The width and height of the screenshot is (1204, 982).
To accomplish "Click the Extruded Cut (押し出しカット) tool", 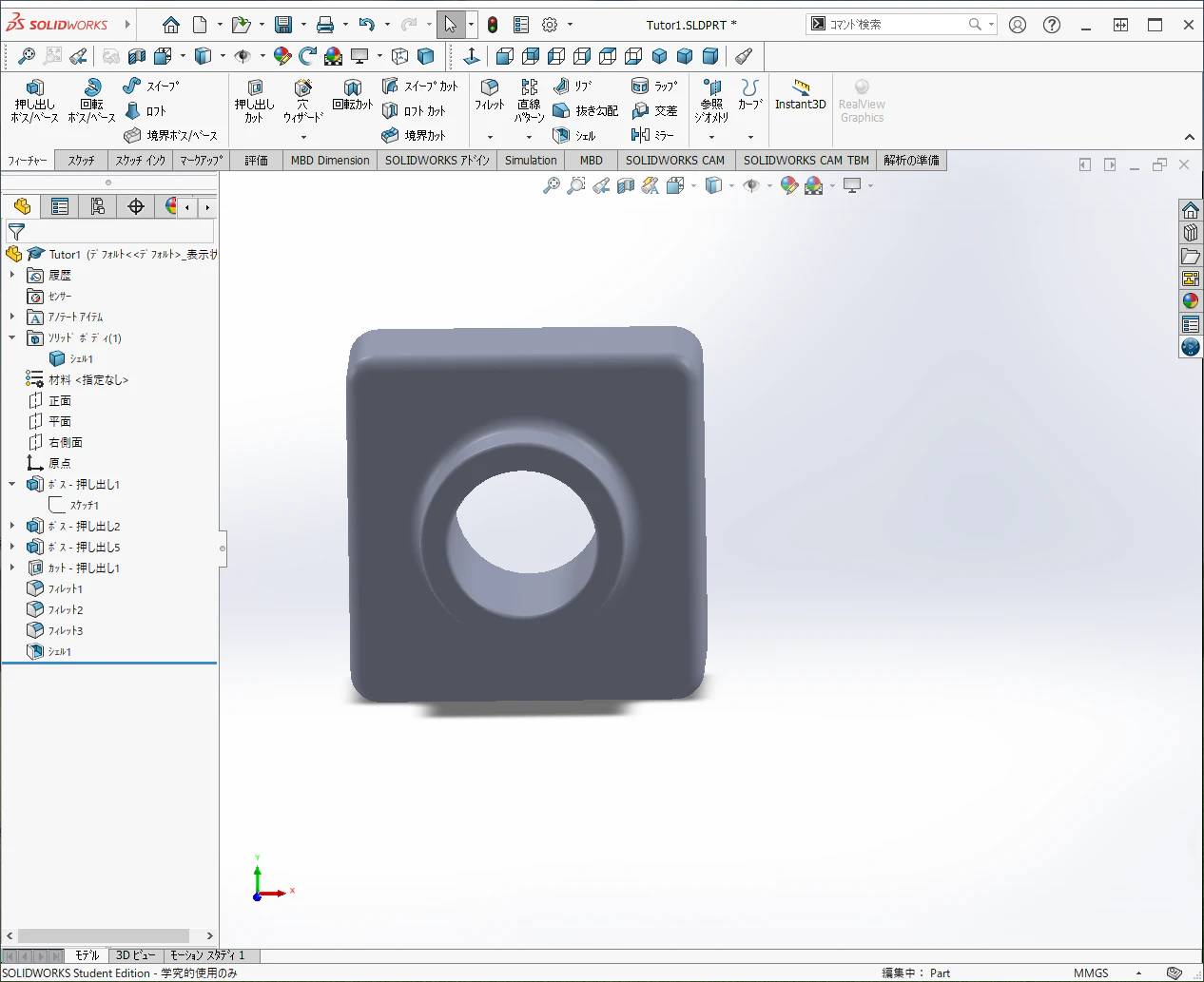I will (254, 102).
